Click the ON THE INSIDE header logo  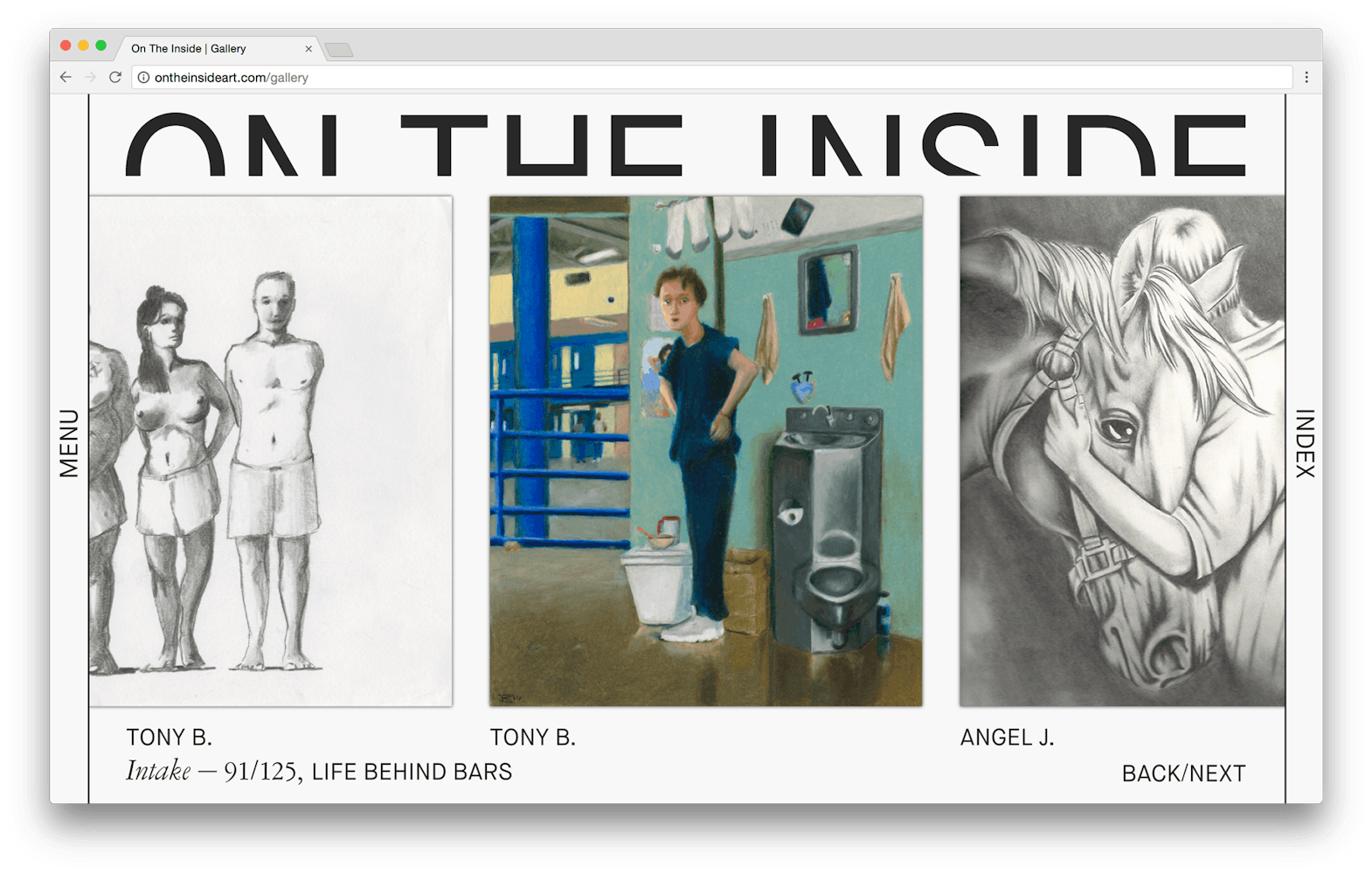pyautogui.click(x=686, y=145)
